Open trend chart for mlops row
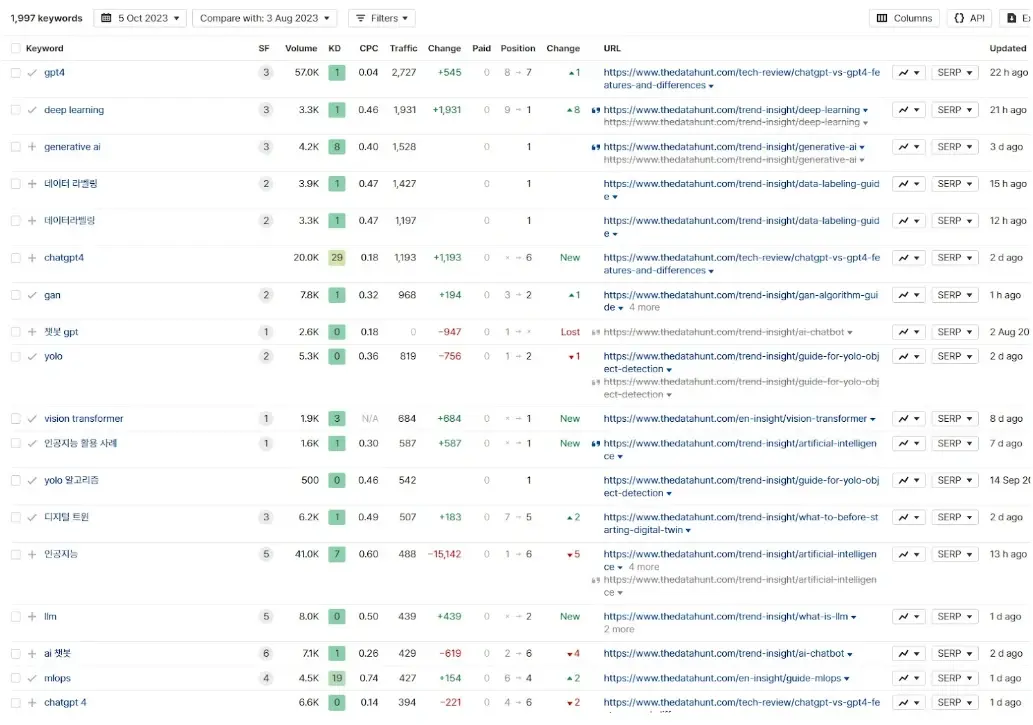 (909, 678)
